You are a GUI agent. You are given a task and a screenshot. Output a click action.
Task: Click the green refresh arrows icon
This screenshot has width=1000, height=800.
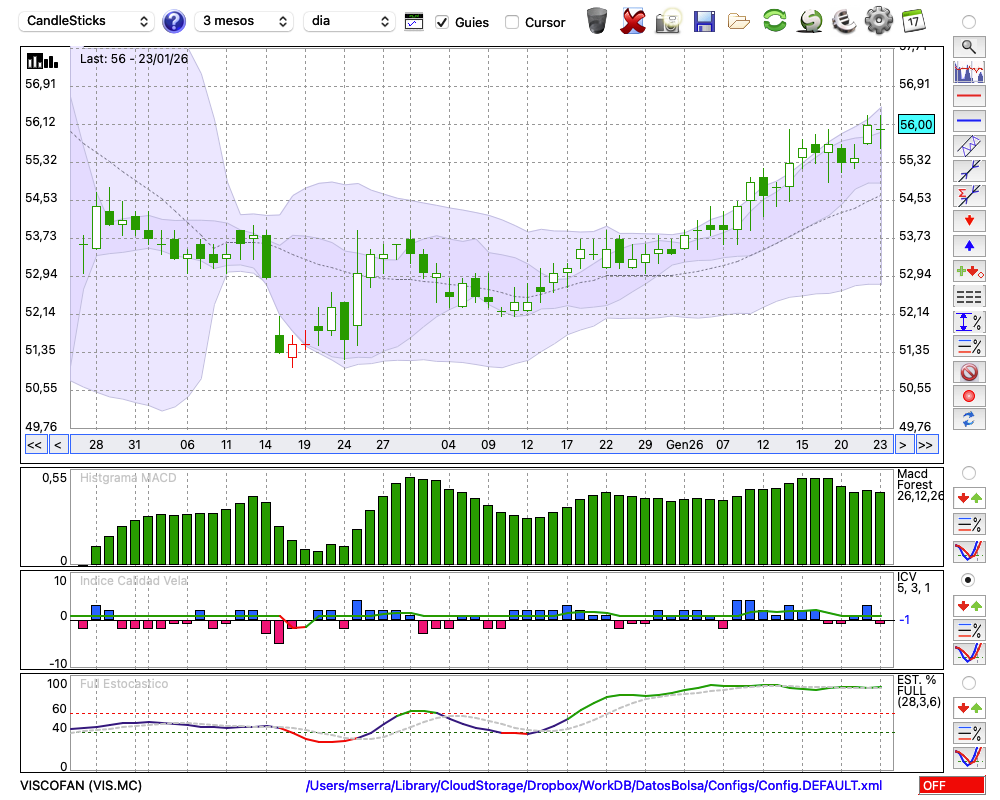[x=774, y=21]
